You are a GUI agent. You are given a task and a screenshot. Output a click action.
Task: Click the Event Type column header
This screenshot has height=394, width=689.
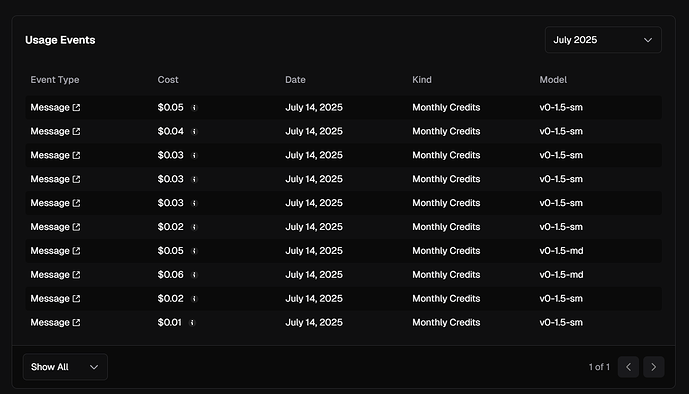[55, 80]
